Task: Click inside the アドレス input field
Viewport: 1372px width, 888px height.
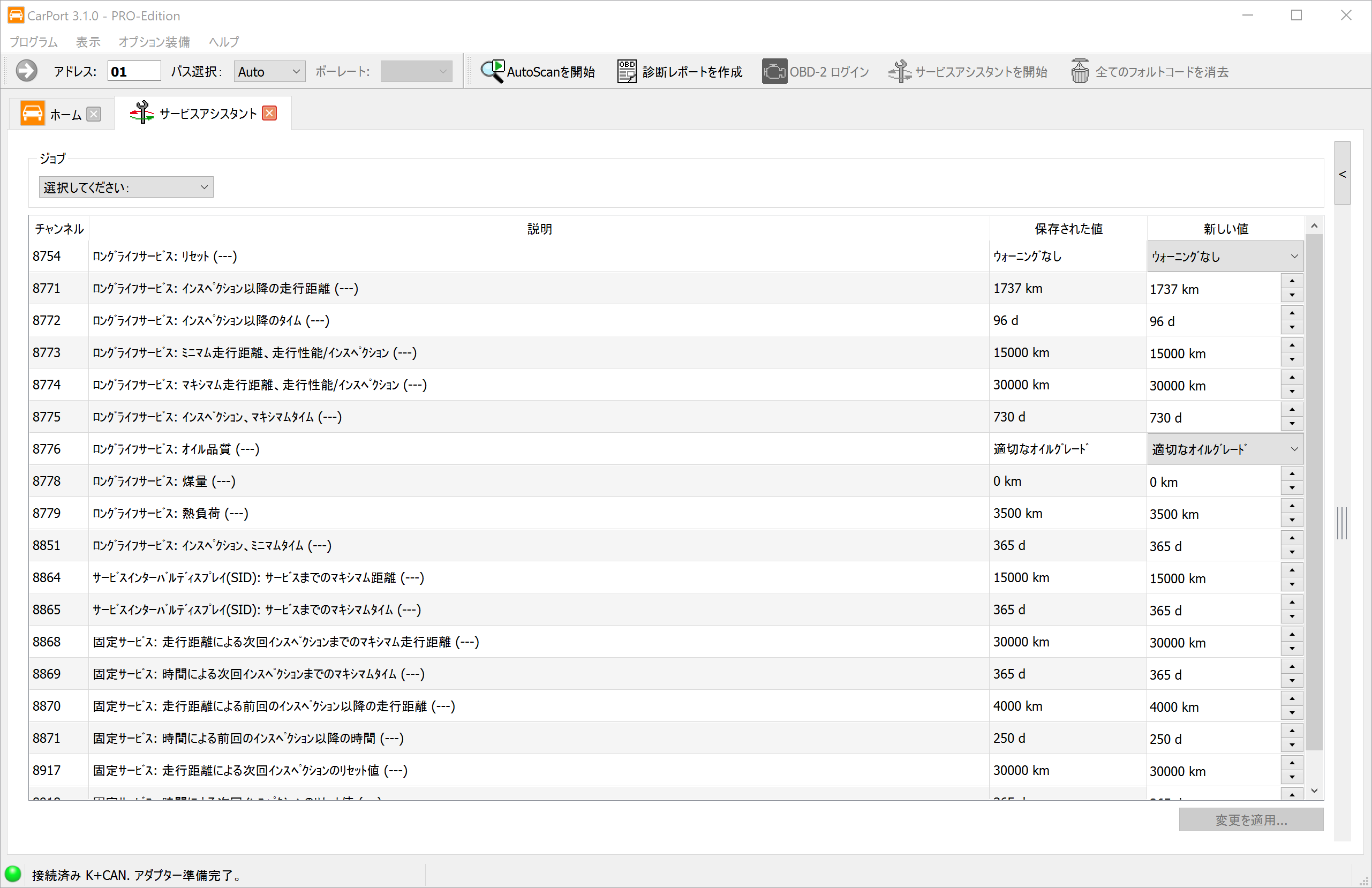Action: tap(133, 70)
